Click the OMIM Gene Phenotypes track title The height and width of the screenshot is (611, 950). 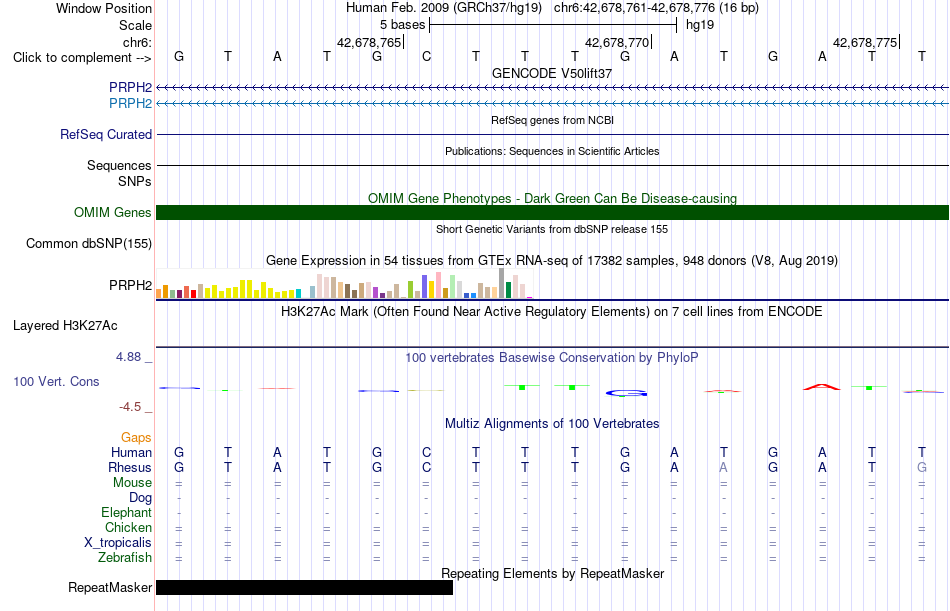[x=552, y=198]
